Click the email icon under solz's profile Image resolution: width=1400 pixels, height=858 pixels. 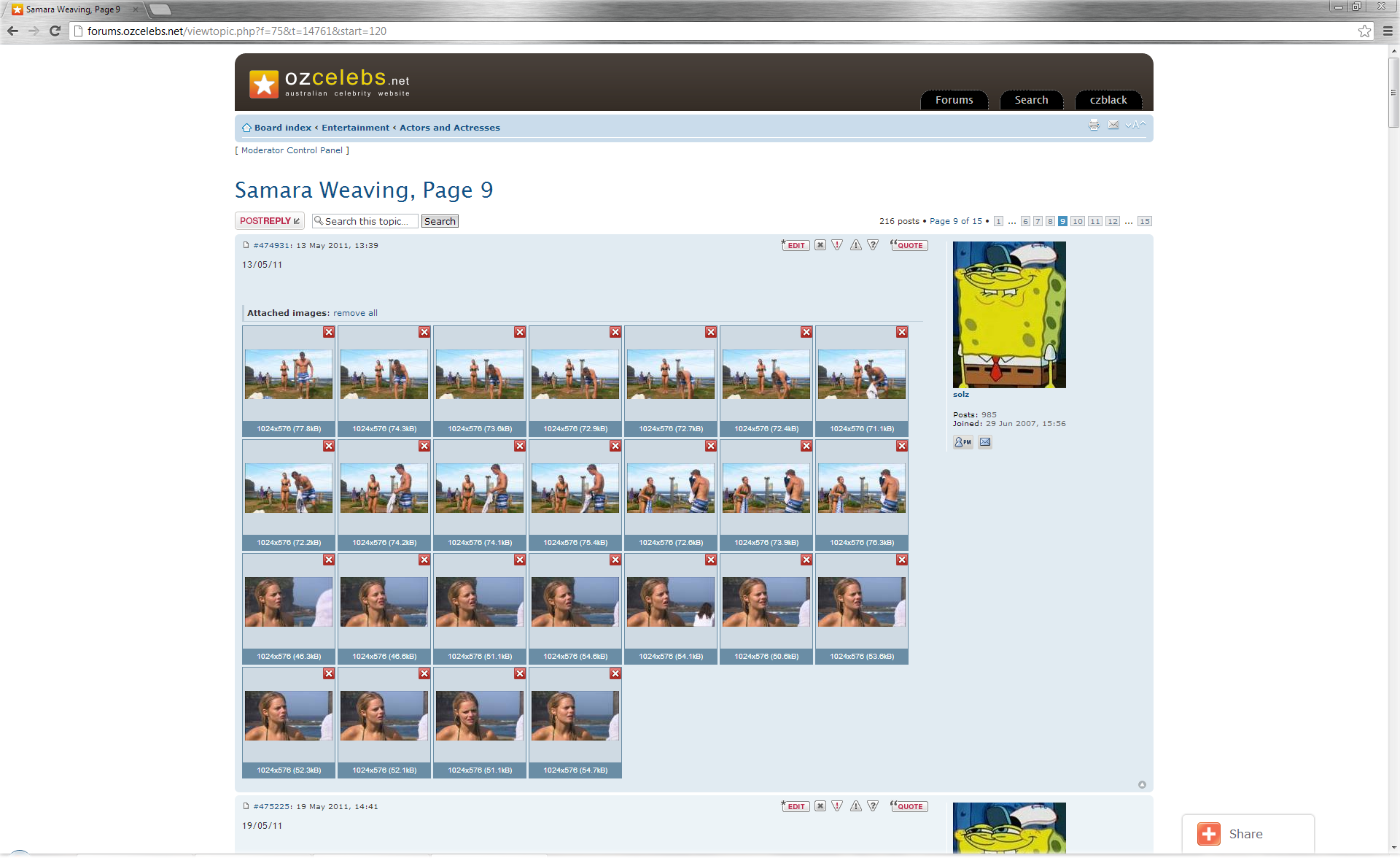[985, 442]
